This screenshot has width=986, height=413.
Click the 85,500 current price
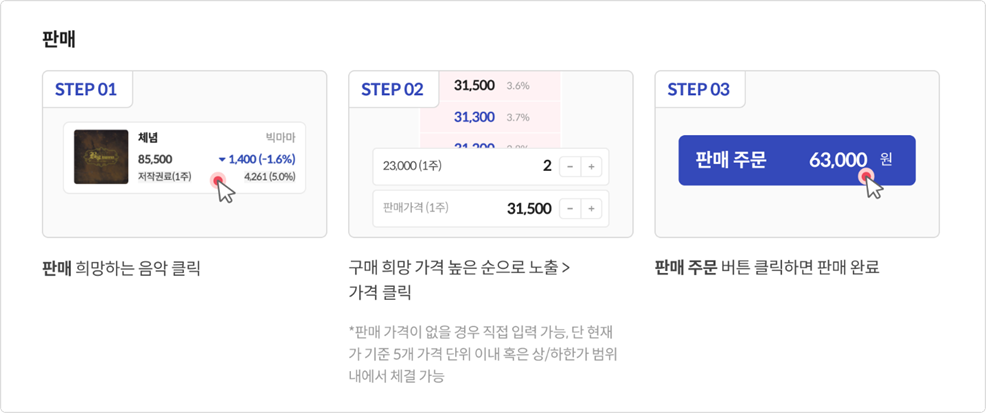155,159
